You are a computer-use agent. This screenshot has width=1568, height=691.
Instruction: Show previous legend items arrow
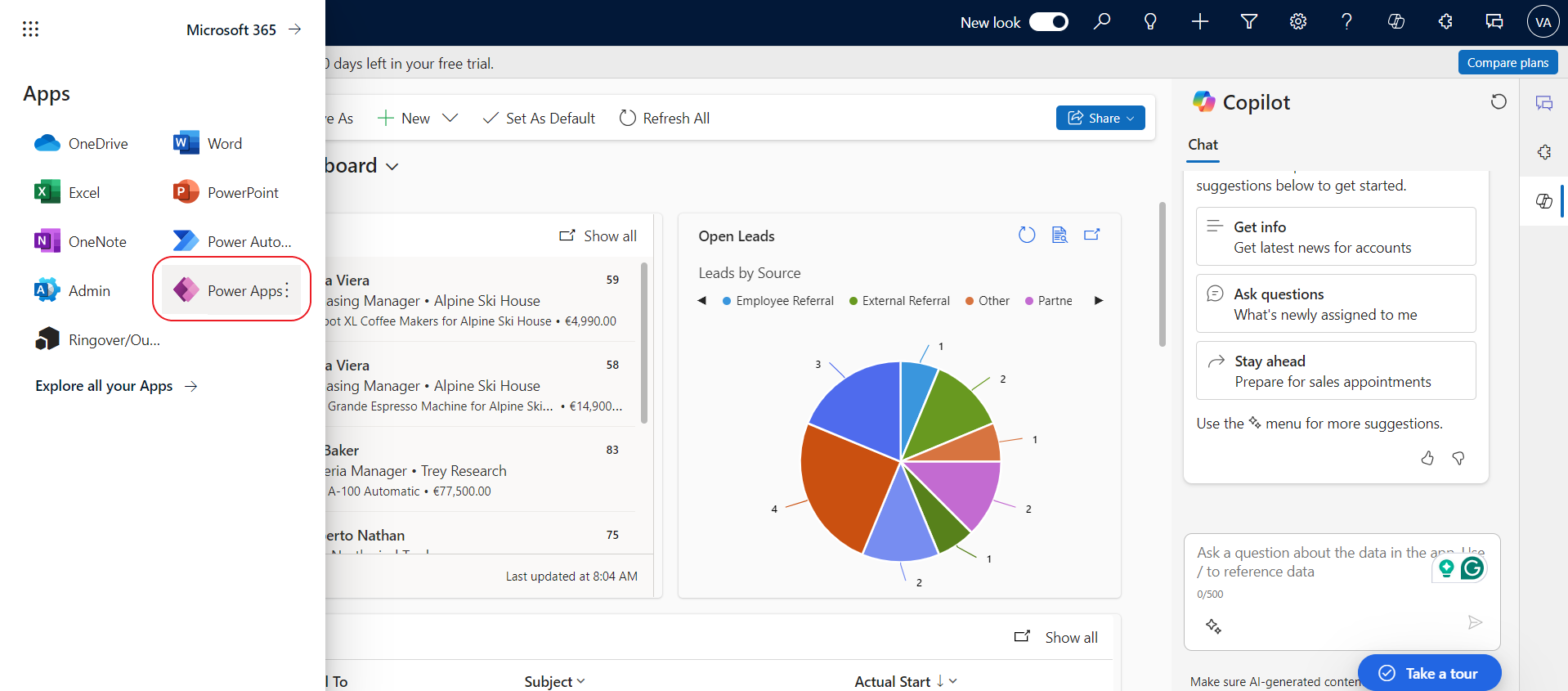[x=702, y=301]
